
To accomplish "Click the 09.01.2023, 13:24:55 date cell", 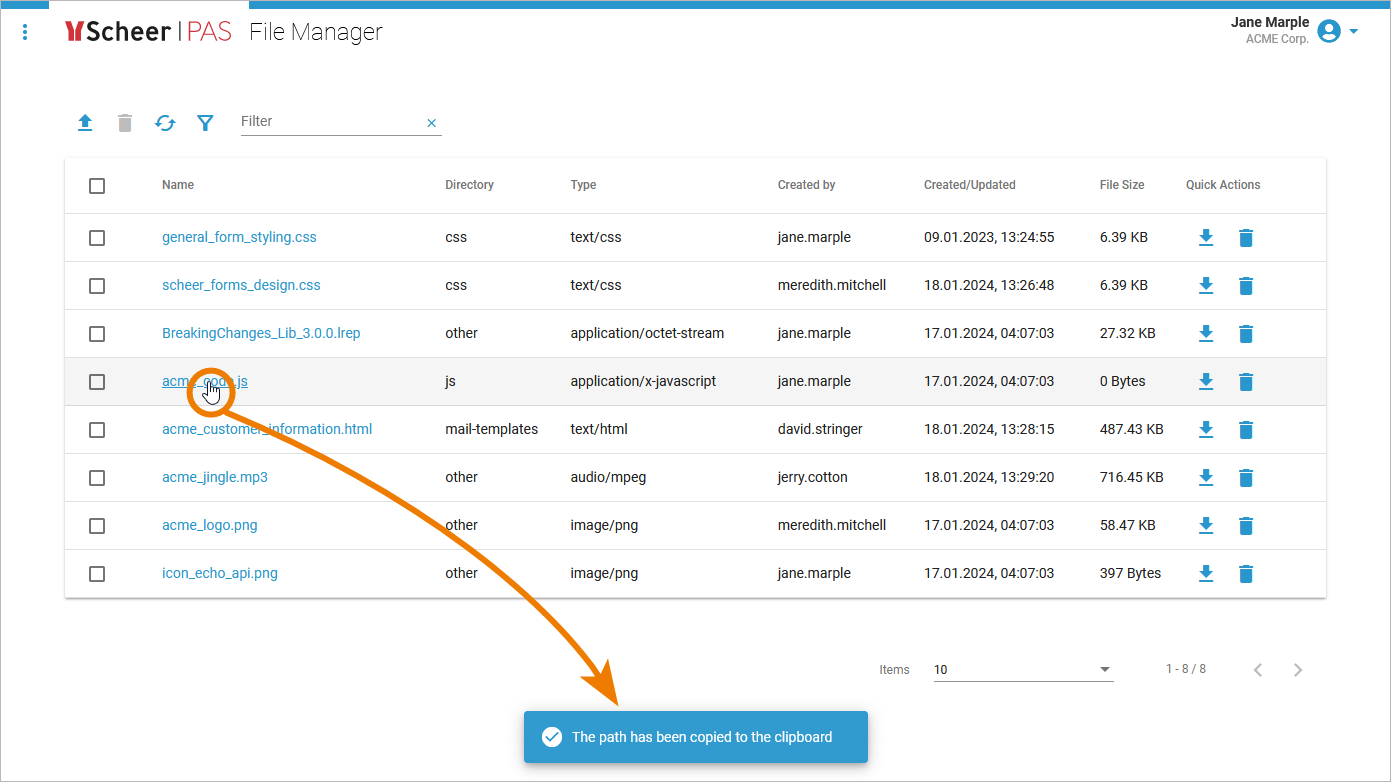I will tap(989, 237).
